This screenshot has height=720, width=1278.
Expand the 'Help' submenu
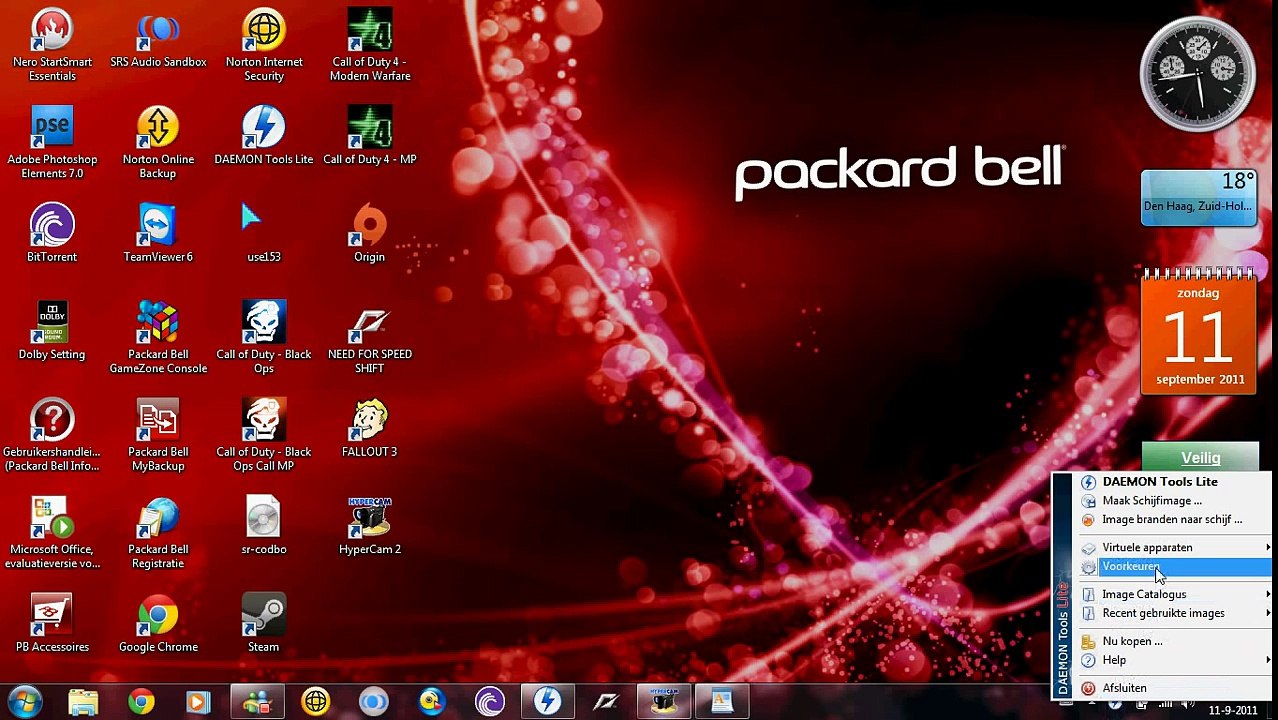1174,660
